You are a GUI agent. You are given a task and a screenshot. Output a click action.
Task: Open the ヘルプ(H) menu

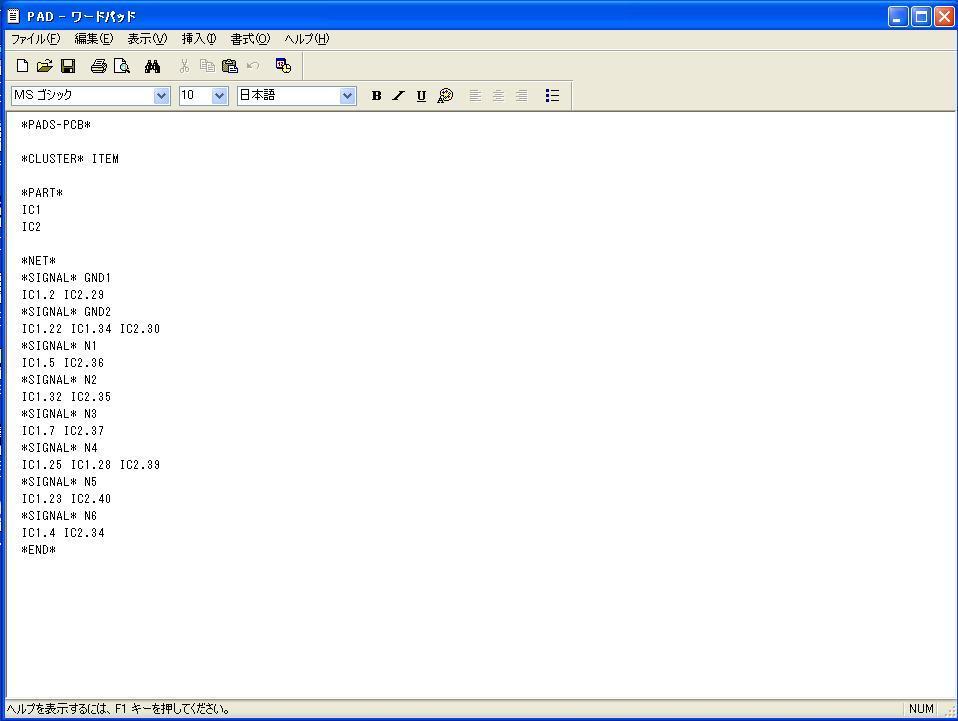click(x=306, y=39)
